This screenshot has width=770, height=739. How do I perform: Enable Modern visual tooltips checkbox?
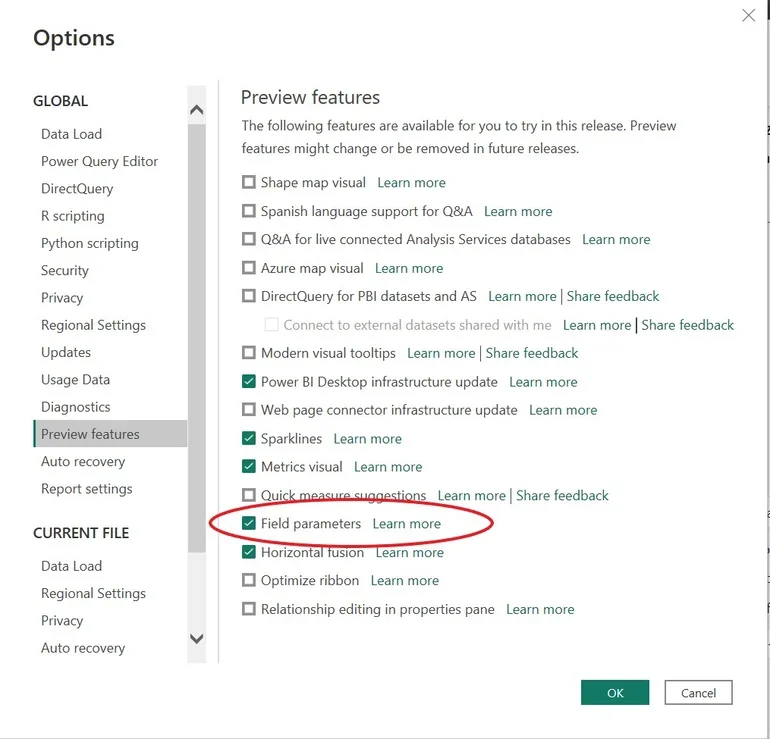coord(249,353)
